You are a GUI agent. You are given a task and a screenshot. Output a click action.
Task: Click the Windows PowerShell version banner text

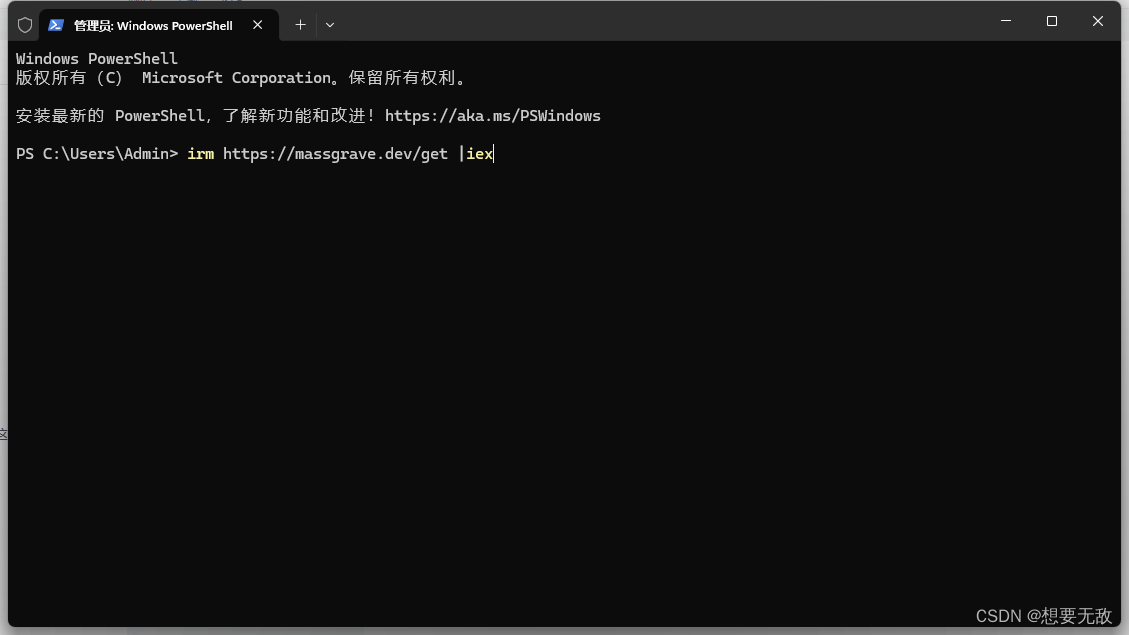coord(96,58)
